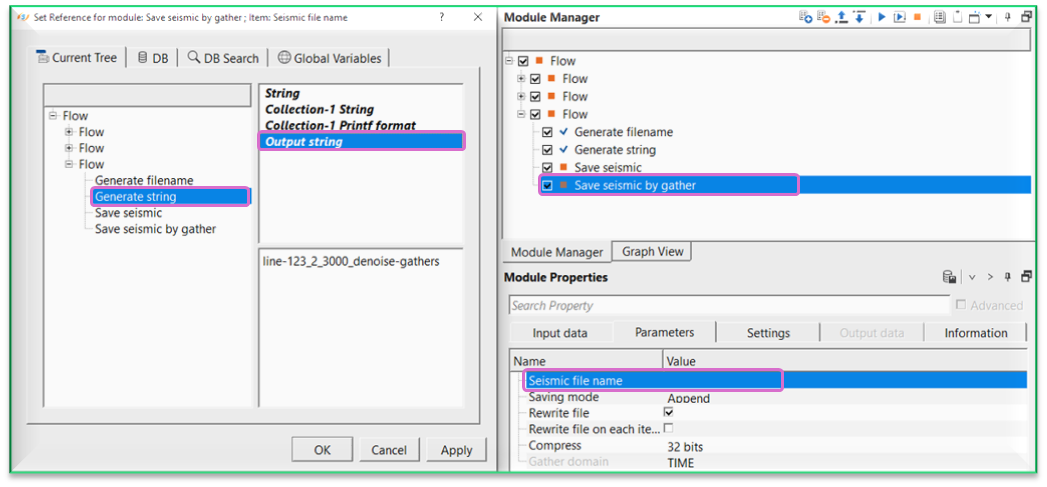
Task: Open the dropdown arrow in Module Manager toolbar
Action: (988, 17)
